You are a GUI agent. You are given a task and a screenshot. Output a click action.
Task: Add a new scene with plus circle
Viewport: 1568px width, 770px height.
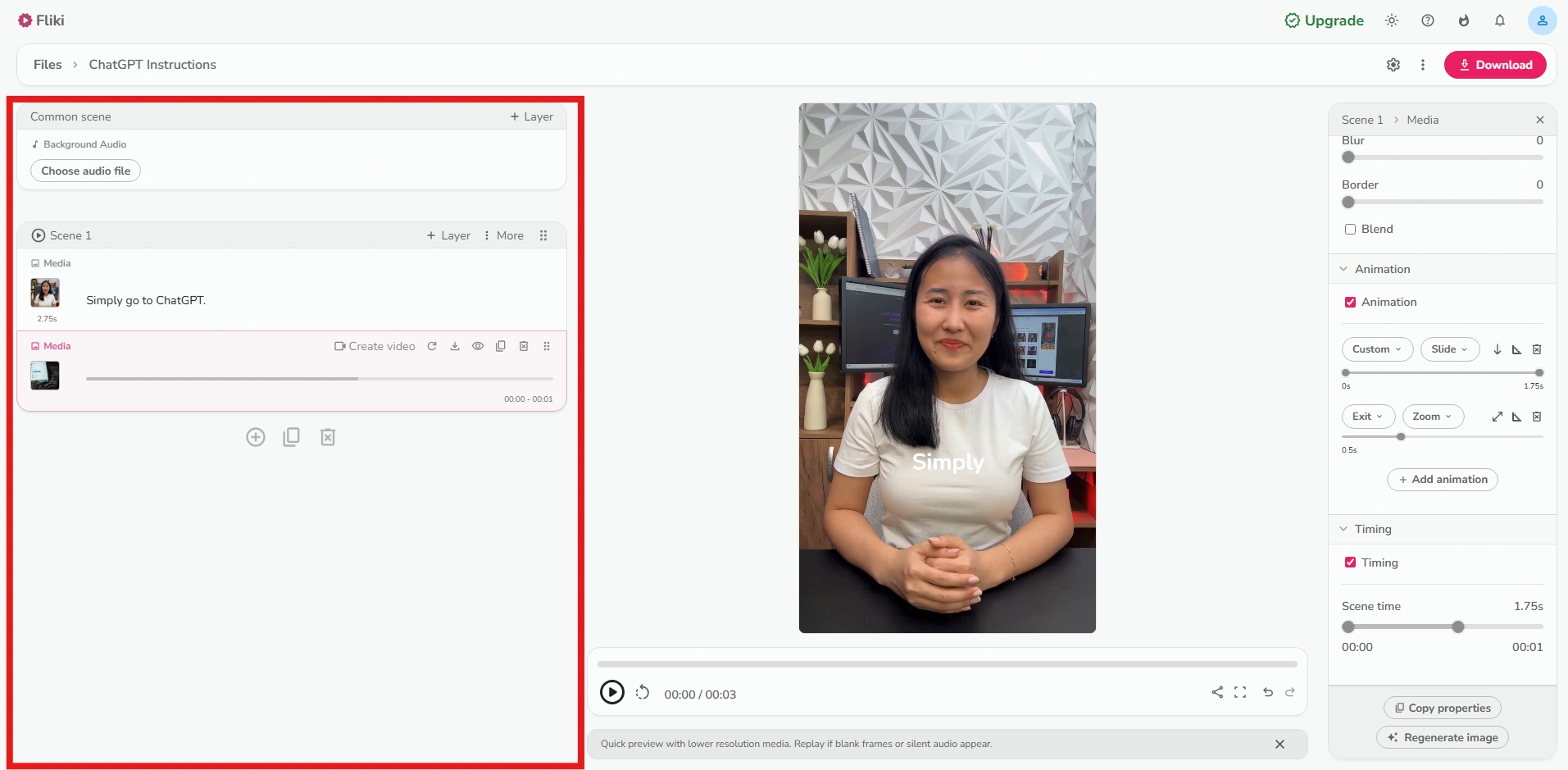(256, 437)
